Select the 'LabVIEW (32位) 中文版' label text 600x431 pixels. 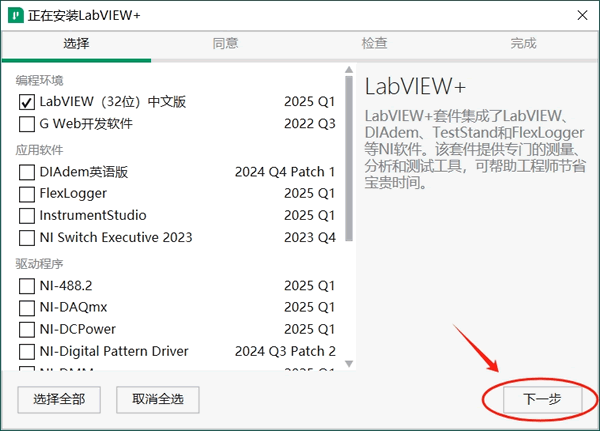(x=113, y=102)
